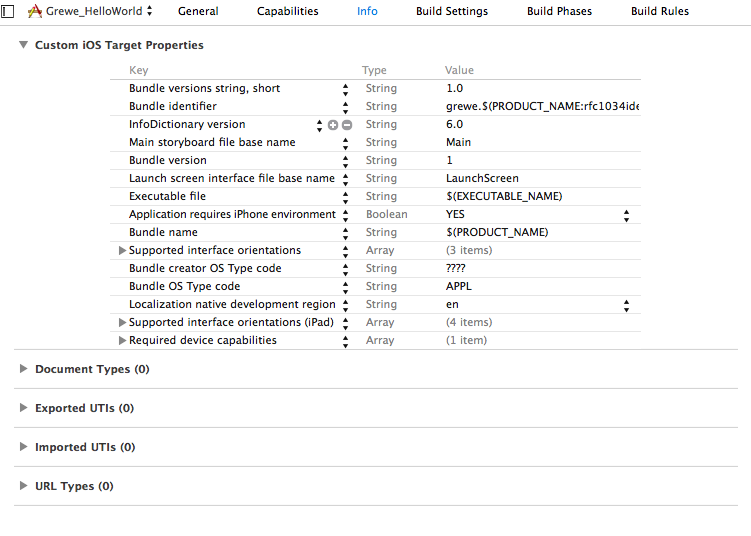Expand the Document Types section
Viewport: 751px width, 536px height.
[x=24, y=369]
